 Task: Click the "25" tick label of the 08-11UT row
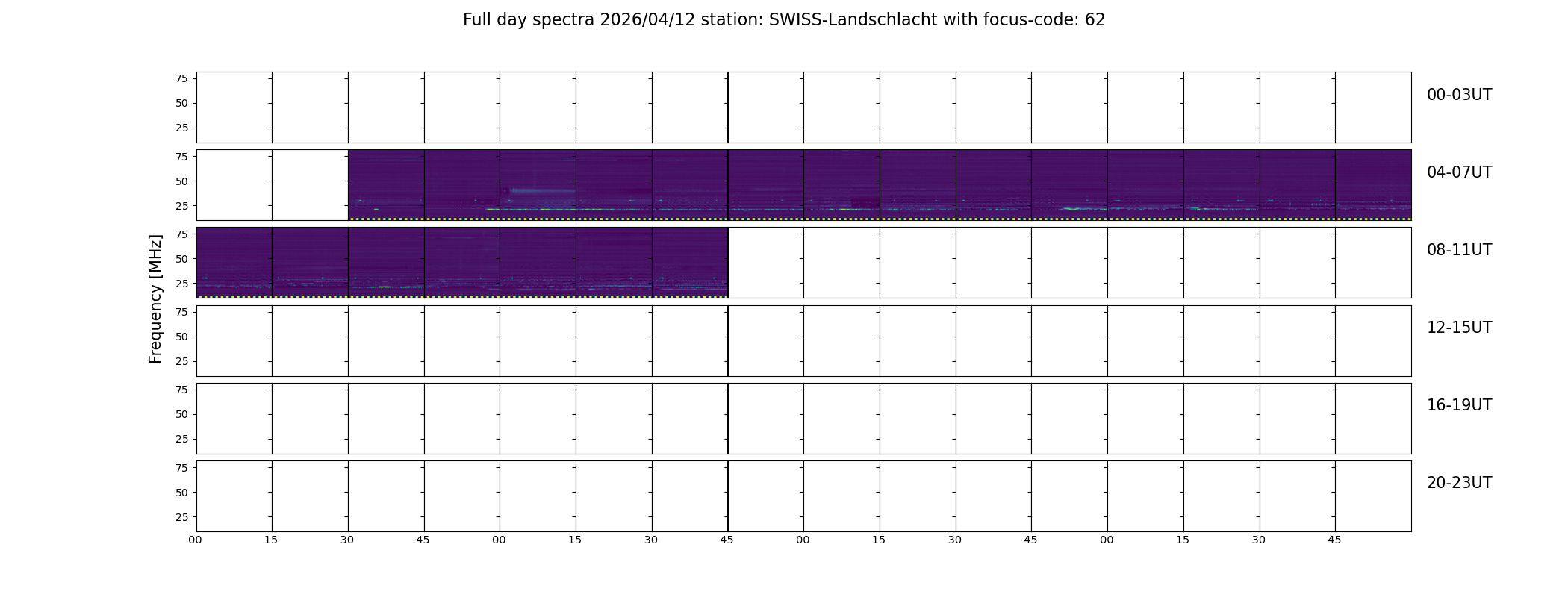coord(181,283)
